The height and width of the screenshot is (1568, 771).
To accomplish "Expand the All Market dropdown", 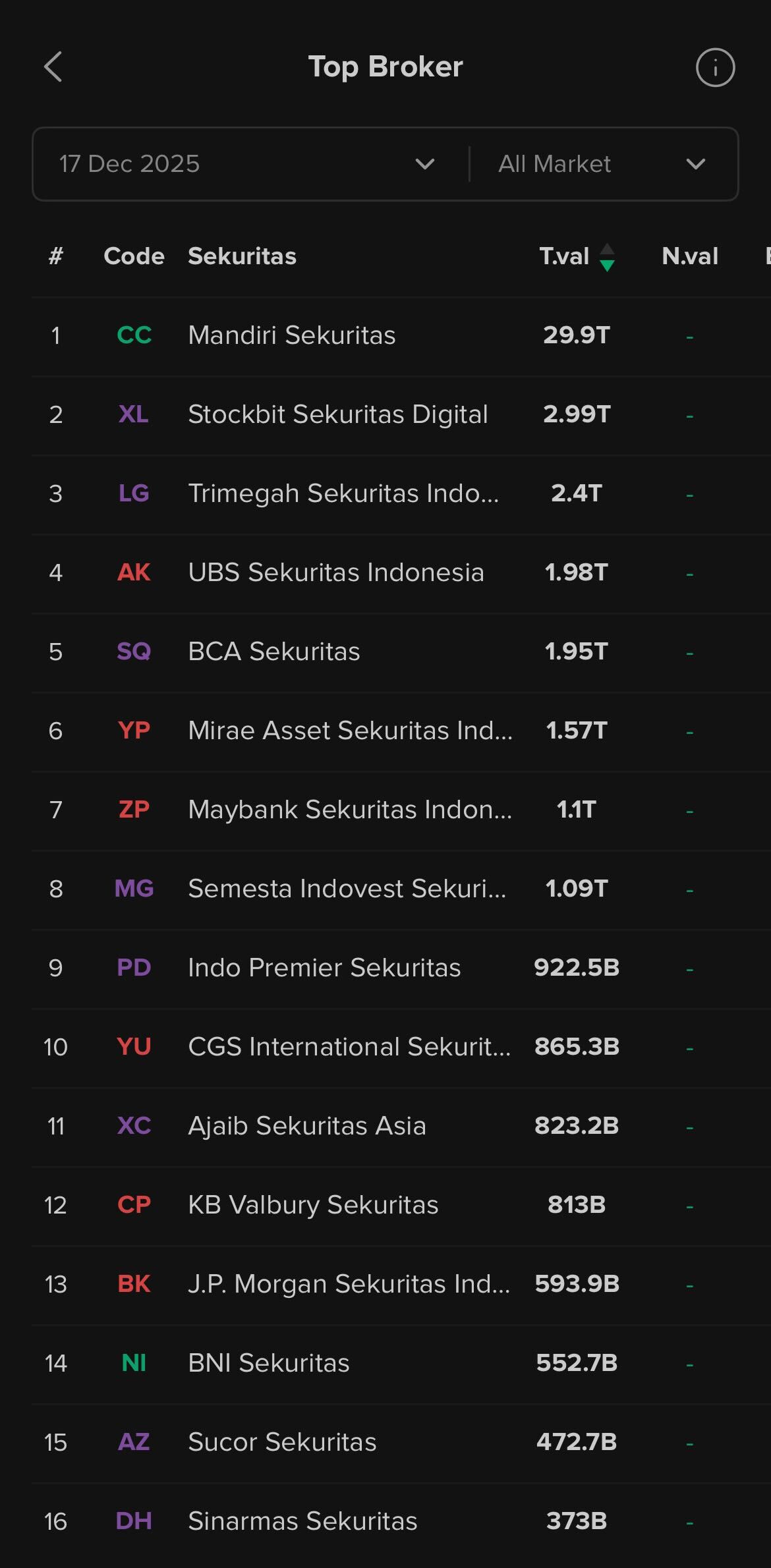I will click(601, 164).
